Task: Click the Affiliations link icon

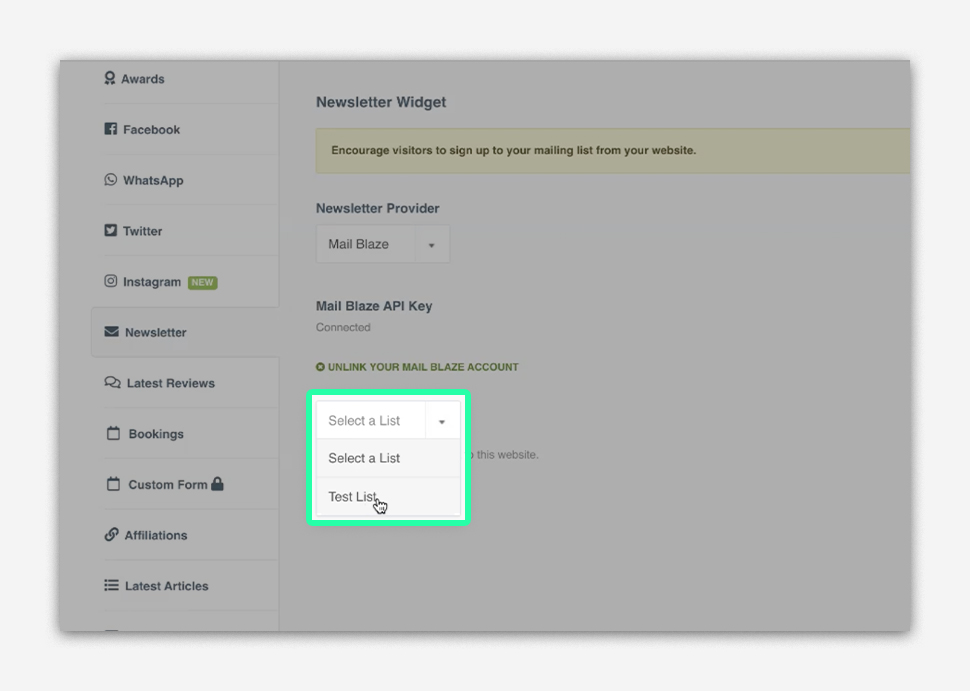Action: 111,535
